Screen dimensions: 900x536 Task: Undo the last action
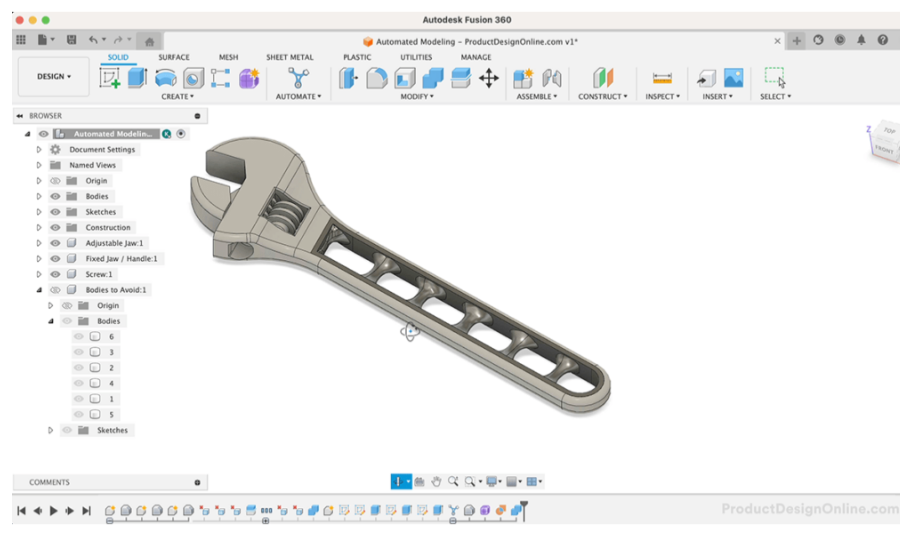pos(93,40)
